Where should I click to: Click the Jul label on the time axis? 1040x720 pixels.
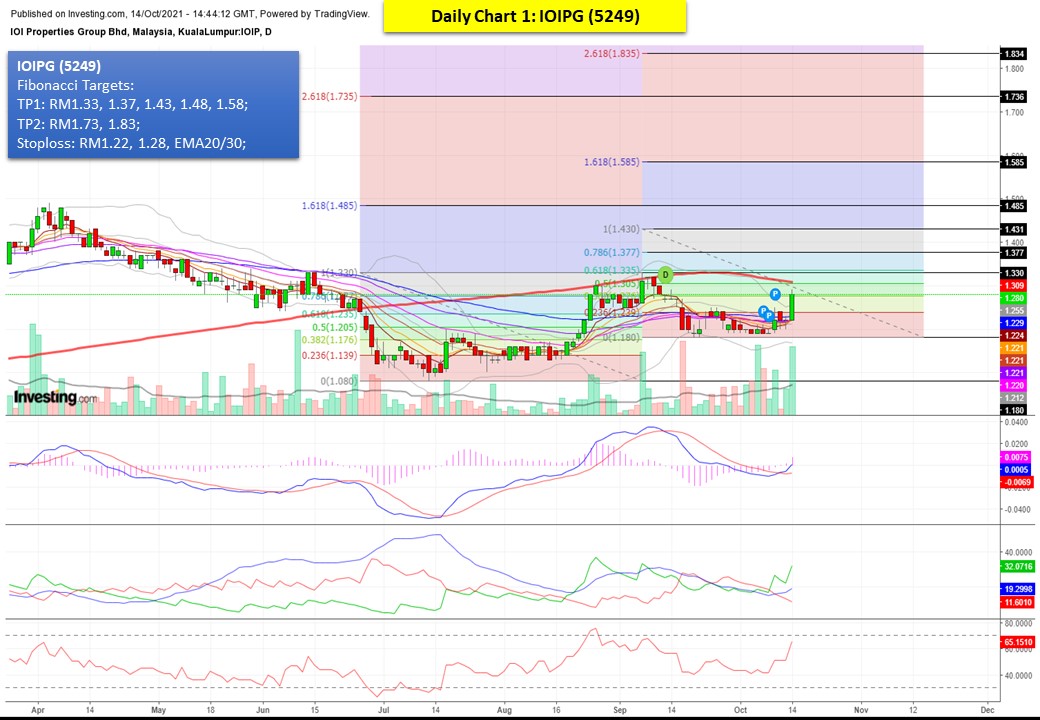coord(383,707)
